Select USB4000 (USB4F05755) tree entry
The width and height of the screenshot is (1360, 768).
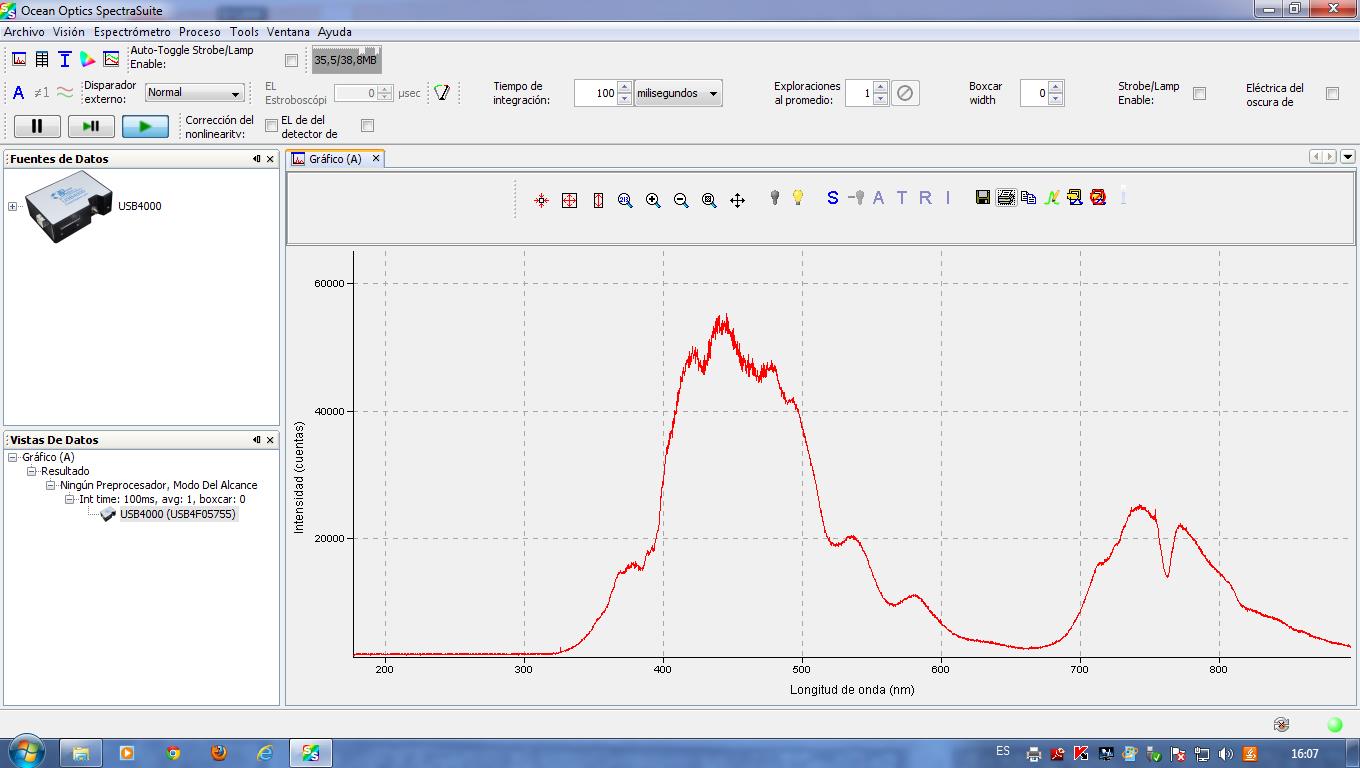pos(178,514)
